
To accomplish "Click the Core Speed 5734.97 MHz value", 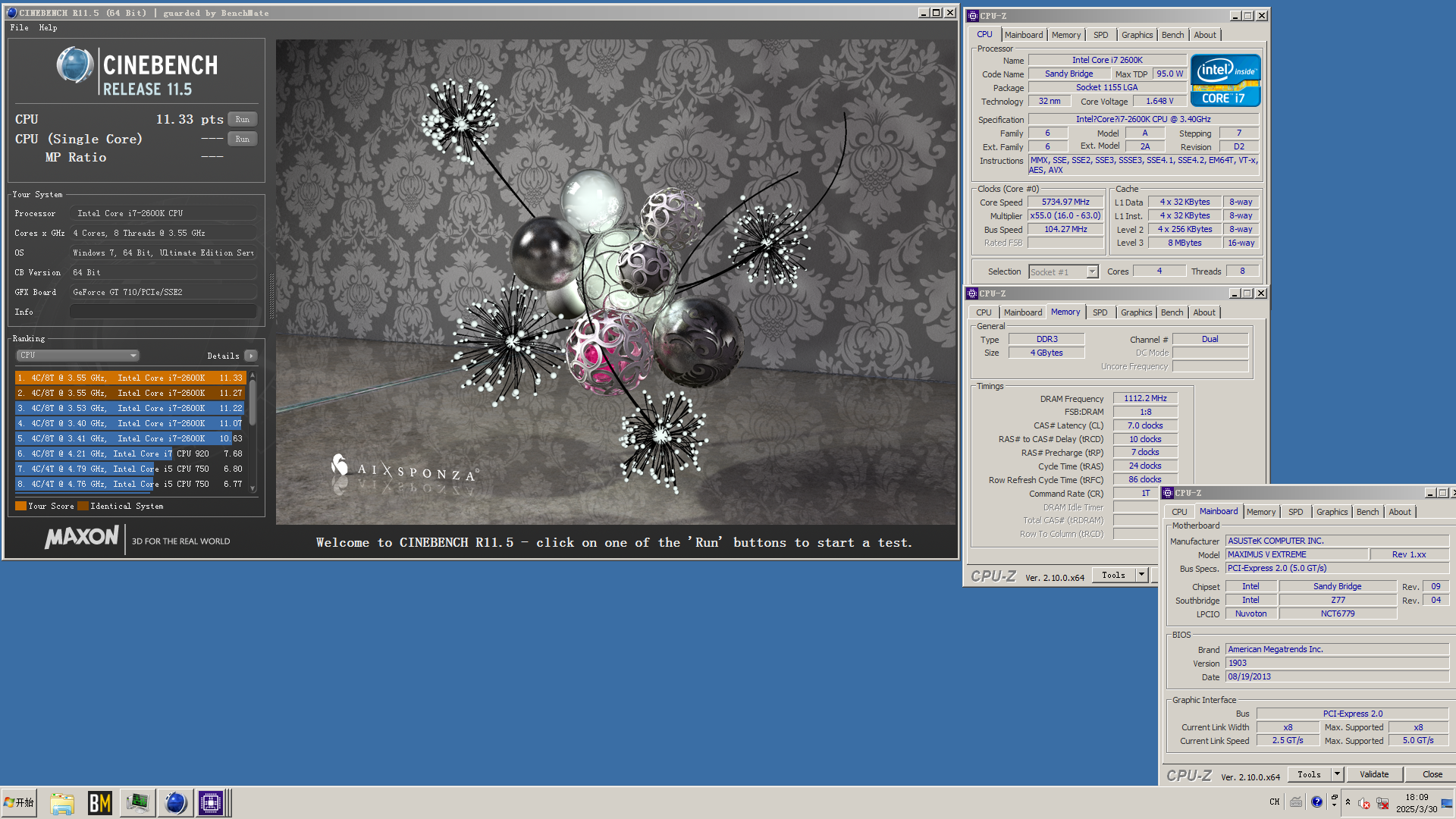I will click(1065, 202).
